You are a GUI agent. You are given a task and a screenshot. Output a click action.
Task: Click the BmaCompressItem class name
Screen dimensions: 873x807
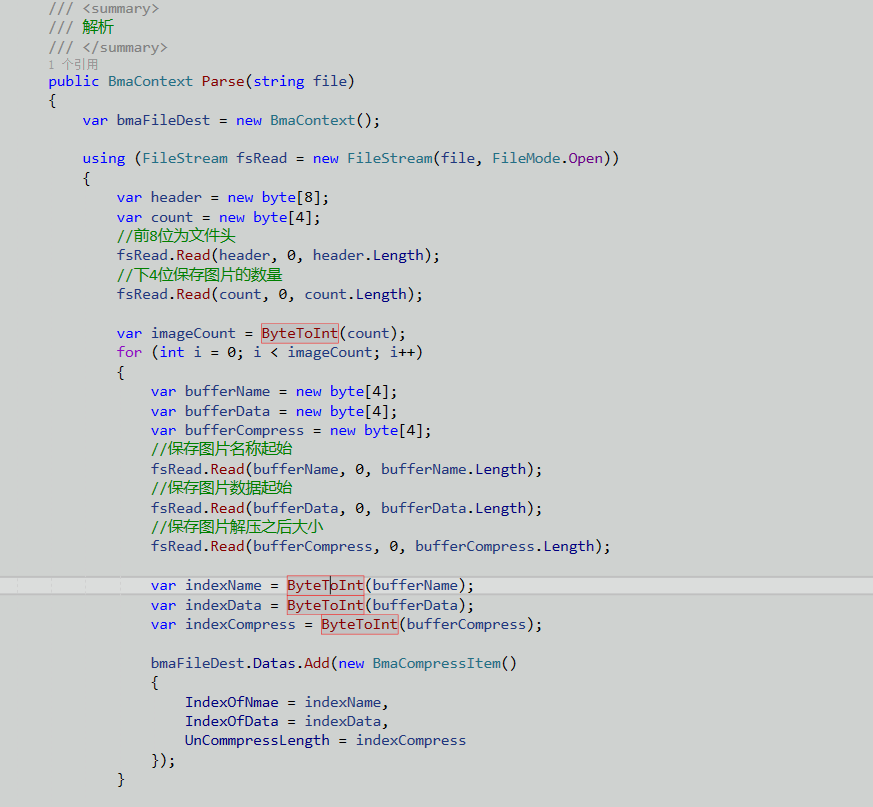436,663
